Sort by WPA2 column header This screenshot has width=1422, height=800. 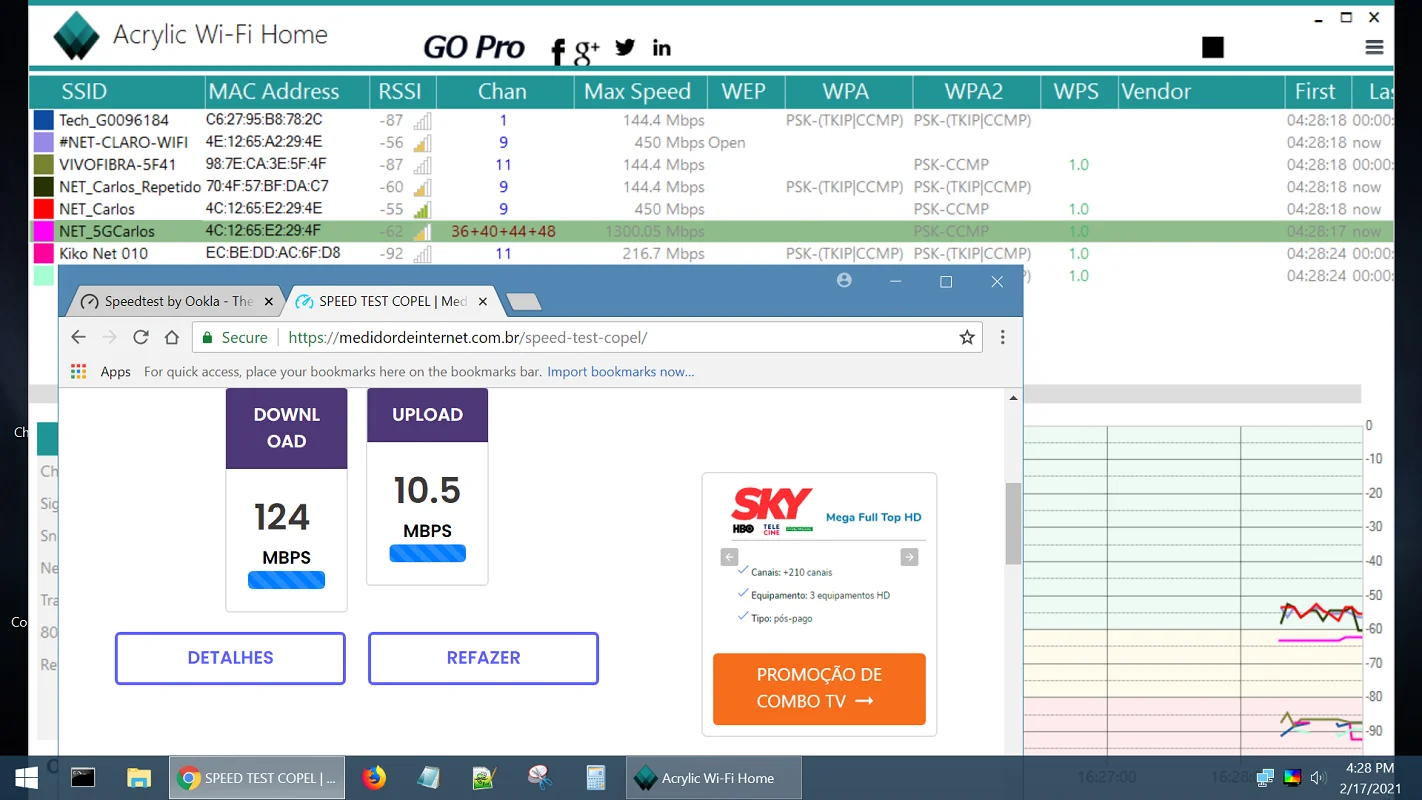pyautogui.click(x=974, y=92)
